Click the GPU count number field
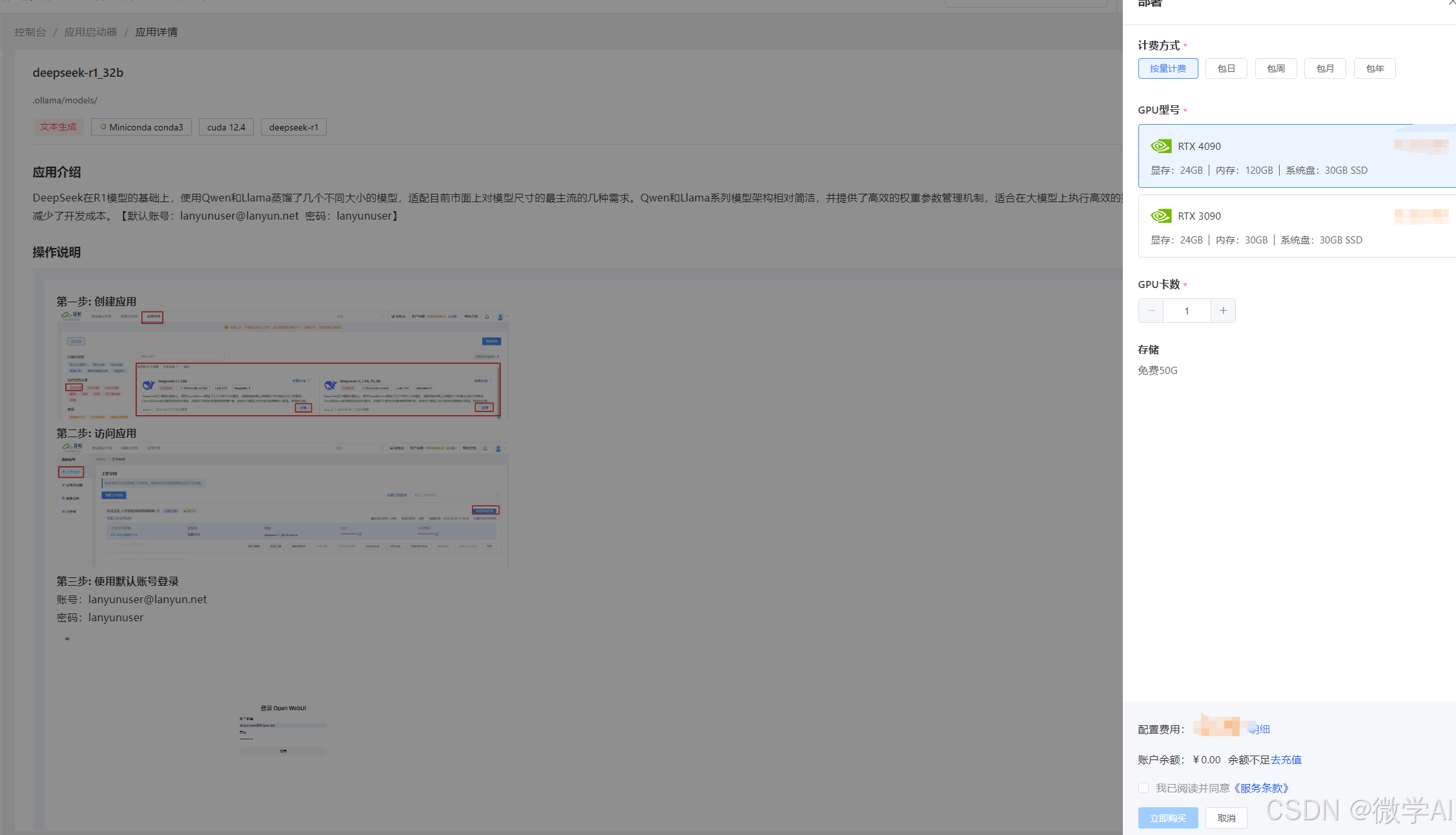The image size is (1456, 835). [x=1187, y=311]
